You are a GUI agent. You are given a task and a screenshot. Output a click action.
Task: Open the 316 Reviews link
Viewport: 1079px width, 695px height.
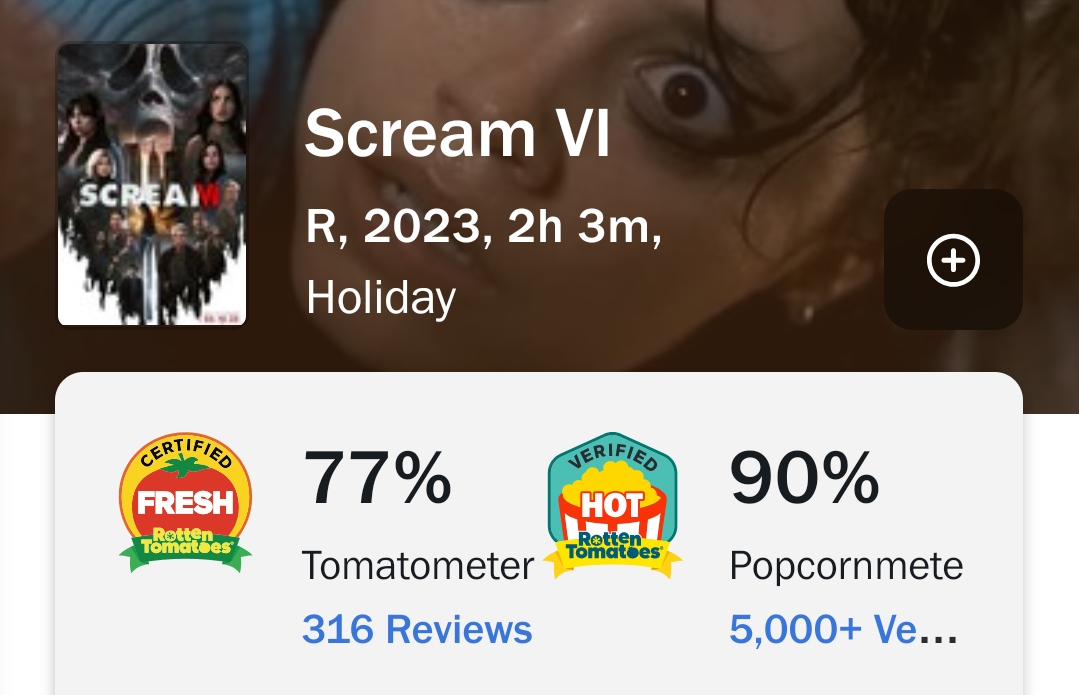click(417, 629)
